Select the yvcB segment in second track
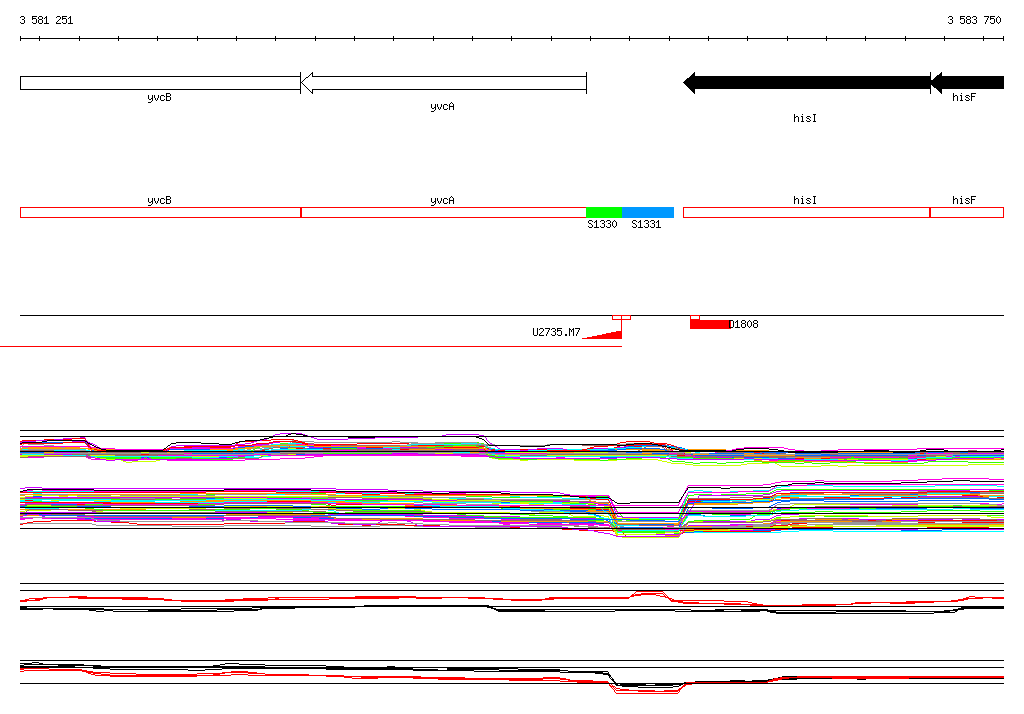Image resolution: width=1024 pixels, height=714 pixels. (160, 212)
